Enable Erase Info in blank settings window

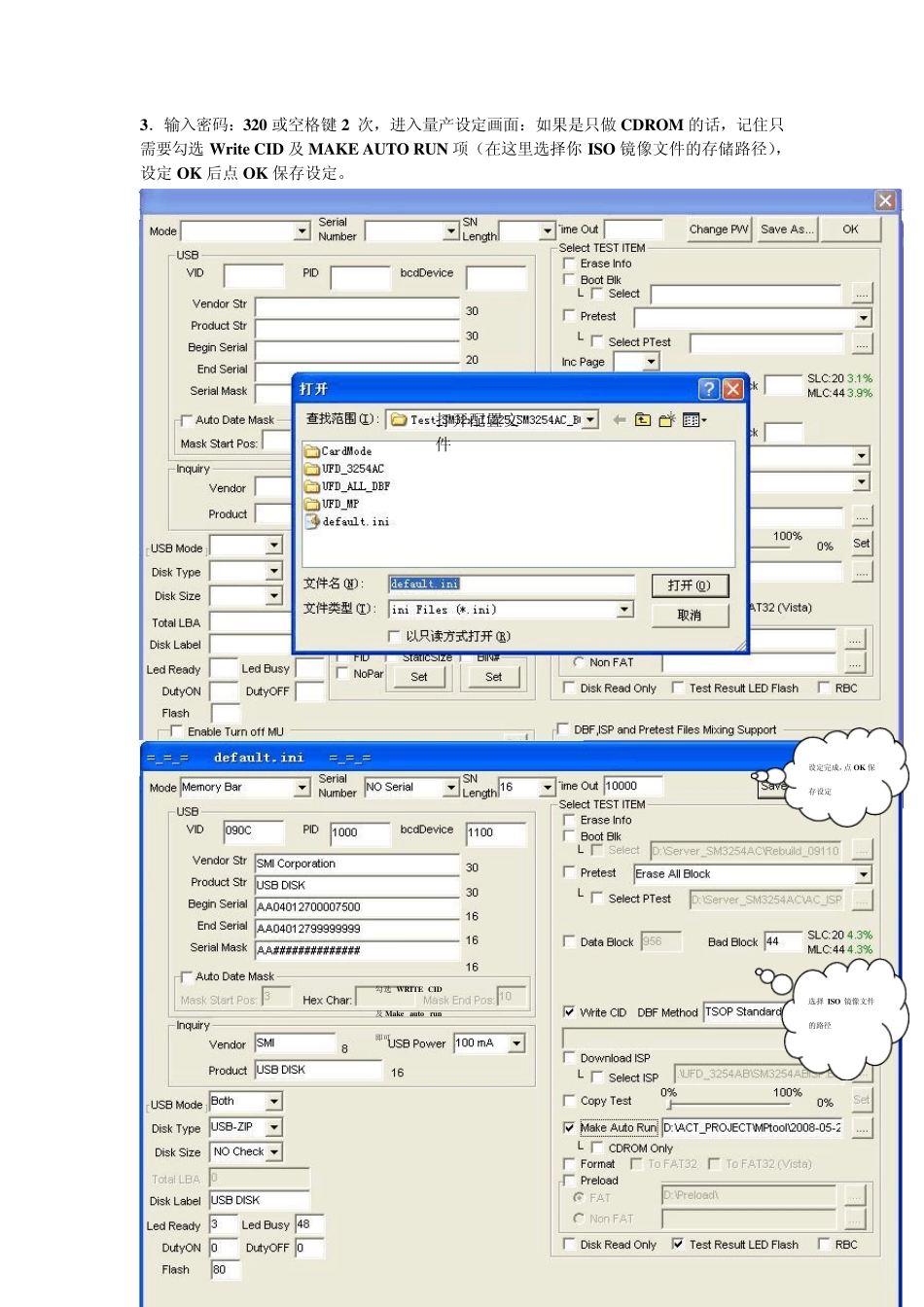point(570,264)
